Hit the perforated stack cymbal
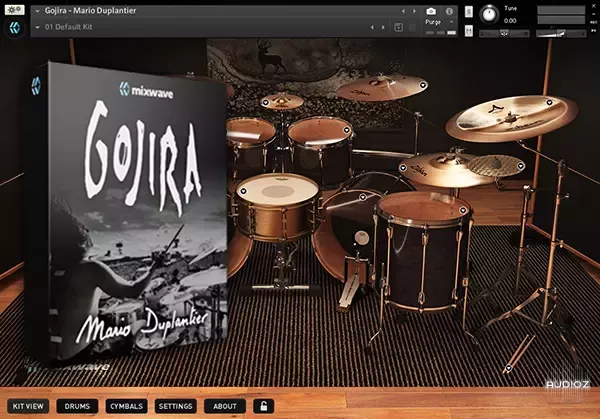 496,166
